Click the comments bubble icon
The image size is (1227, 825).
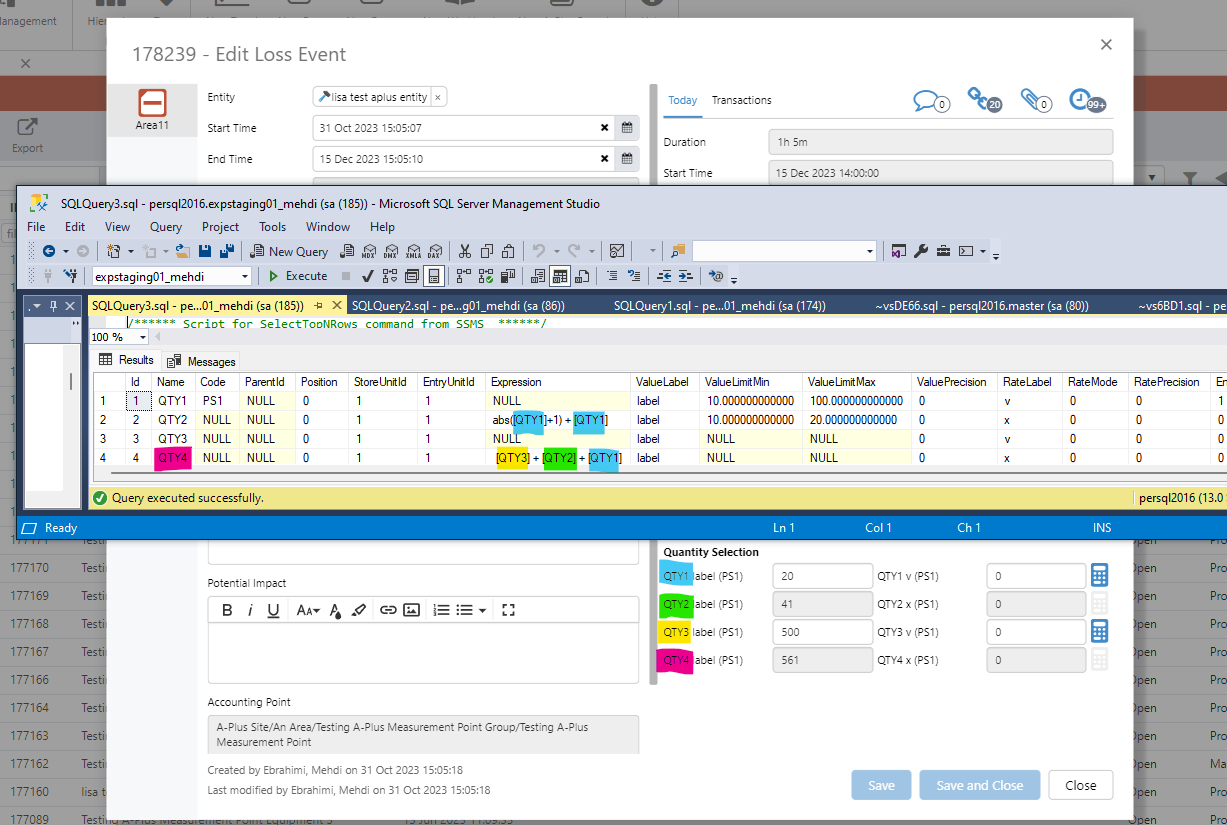pos(930,100)
